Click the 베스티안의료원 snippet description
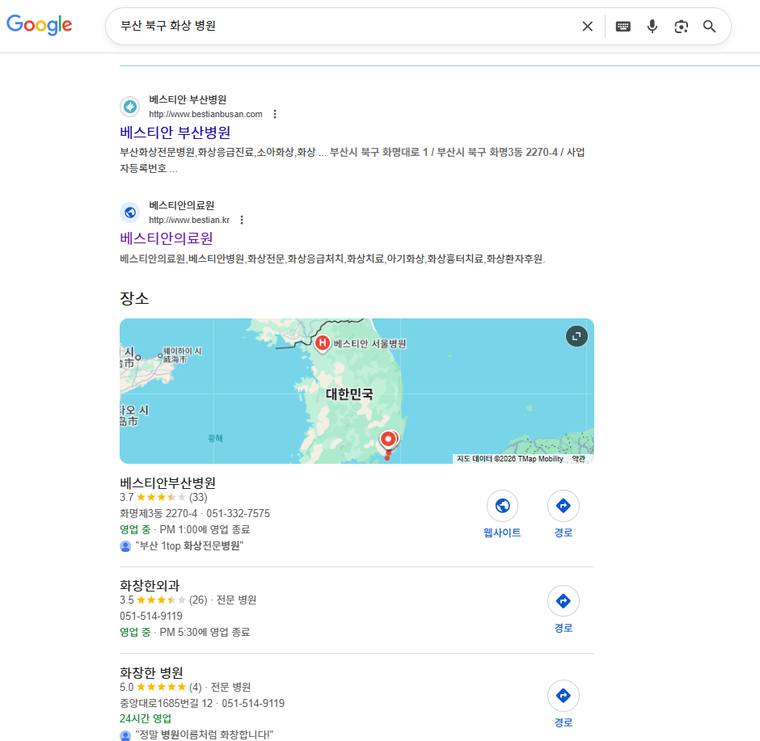 pyautogui.click(x=332, y=259)
